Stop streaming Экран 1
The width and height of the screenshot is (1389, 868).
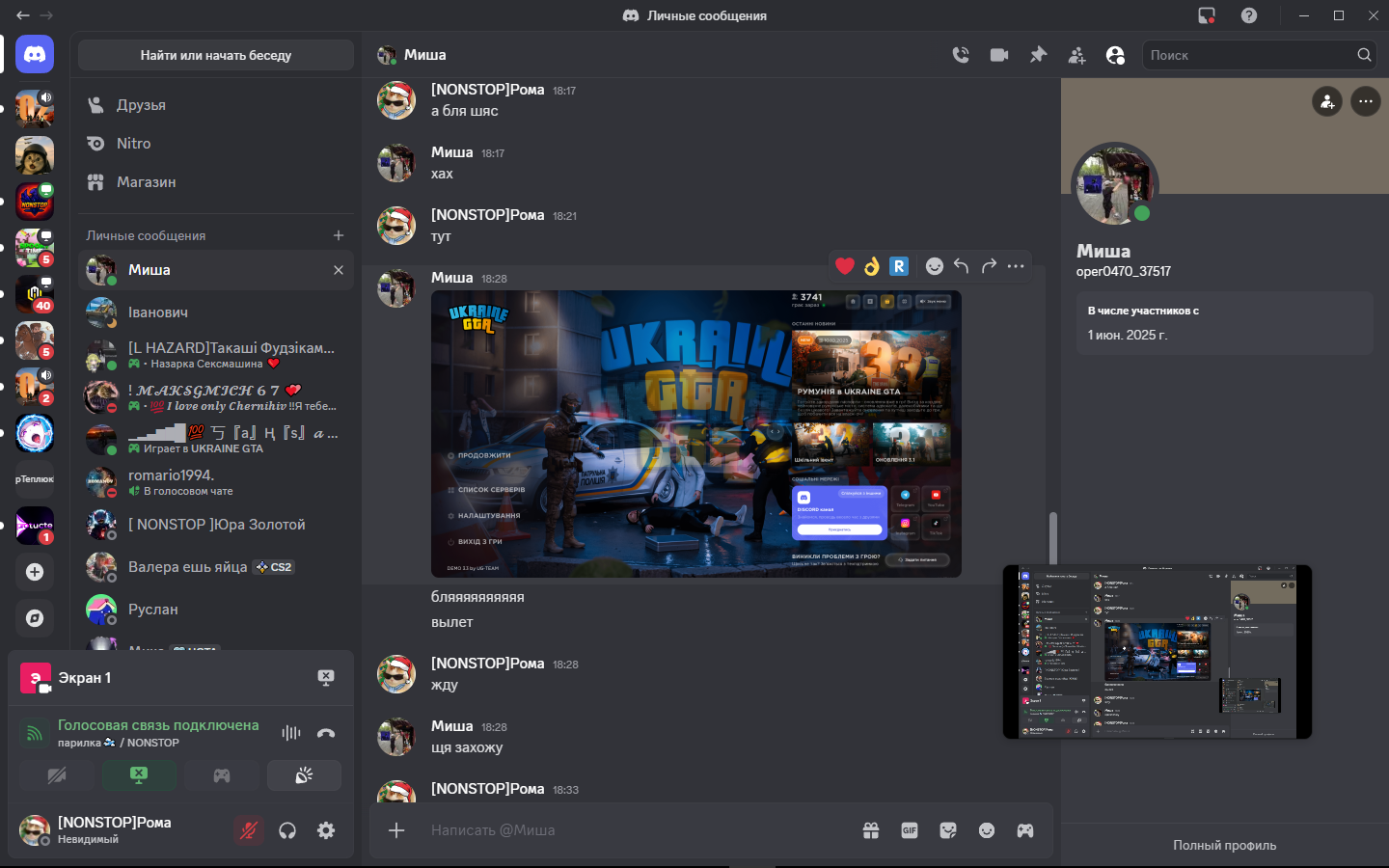pos(326,678)
